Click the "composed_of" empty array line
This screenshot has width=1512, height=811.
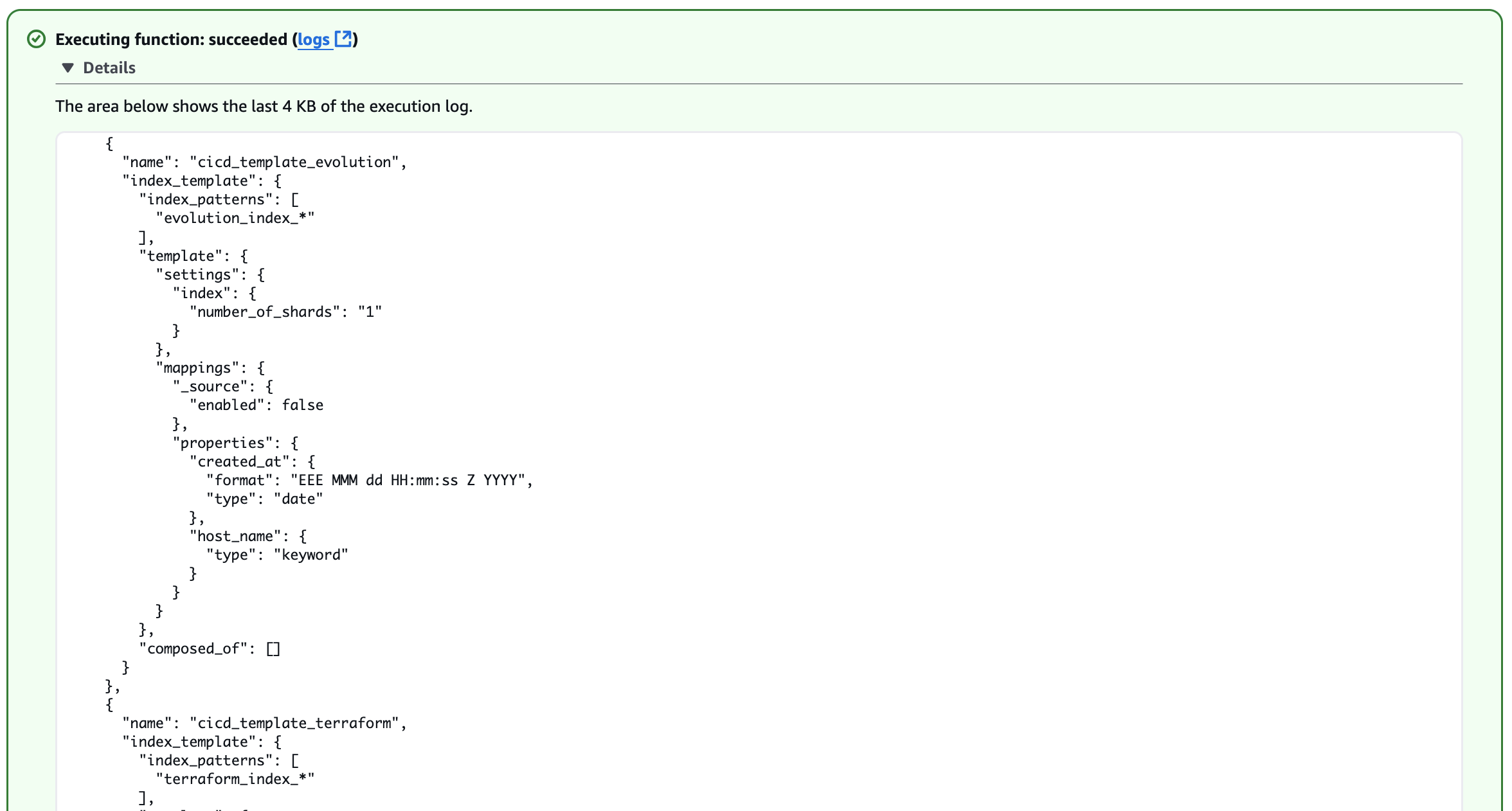point(210,648)
